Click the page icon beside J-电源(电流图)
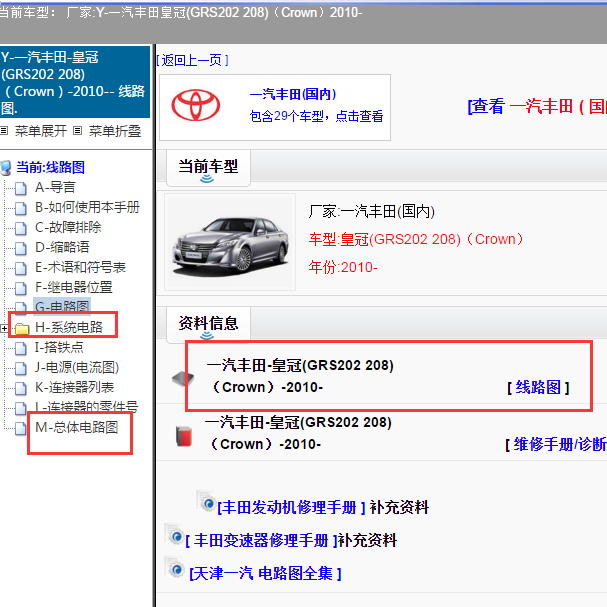The width and height of the screenshot is (607, 607). pyautogui.click(x=21, y=368)
